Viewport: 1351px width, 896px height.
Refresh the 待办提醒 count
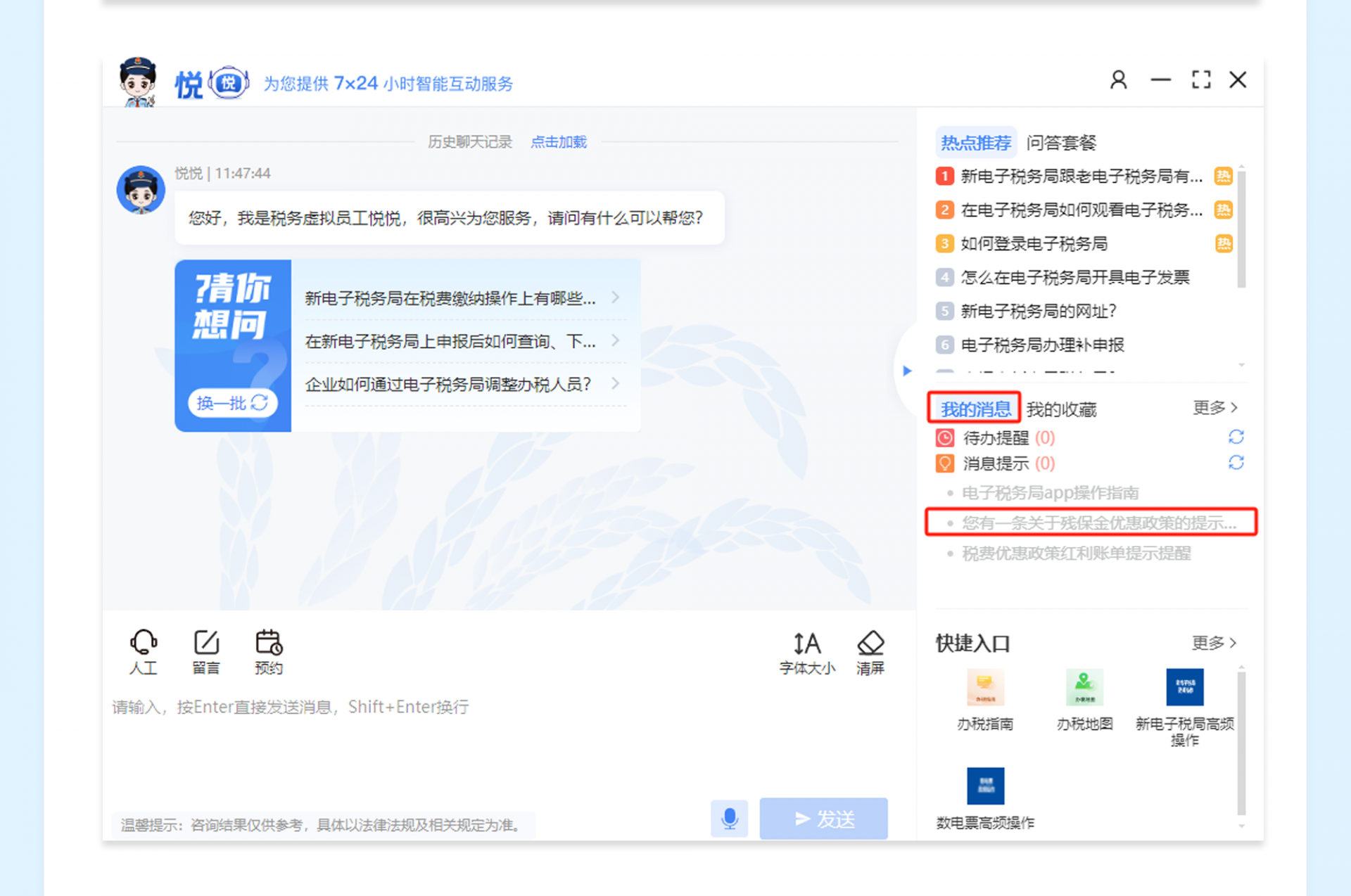pos(1236,437)
